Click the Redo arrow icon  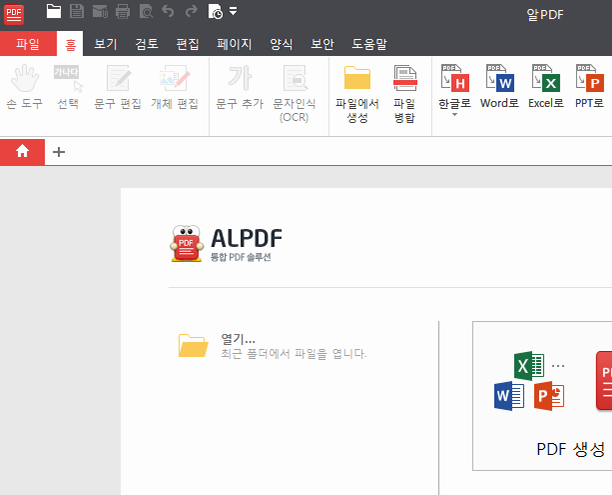tap(191, 11)
